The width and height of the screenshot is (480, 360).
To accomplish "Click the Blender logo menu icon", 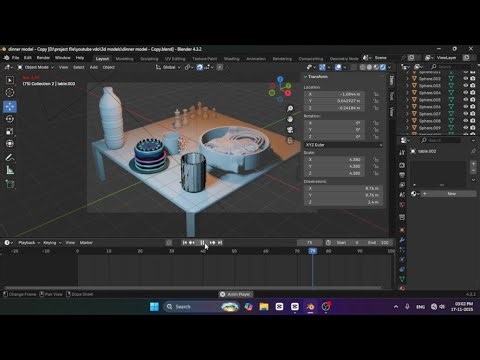I will pos(6,58).
